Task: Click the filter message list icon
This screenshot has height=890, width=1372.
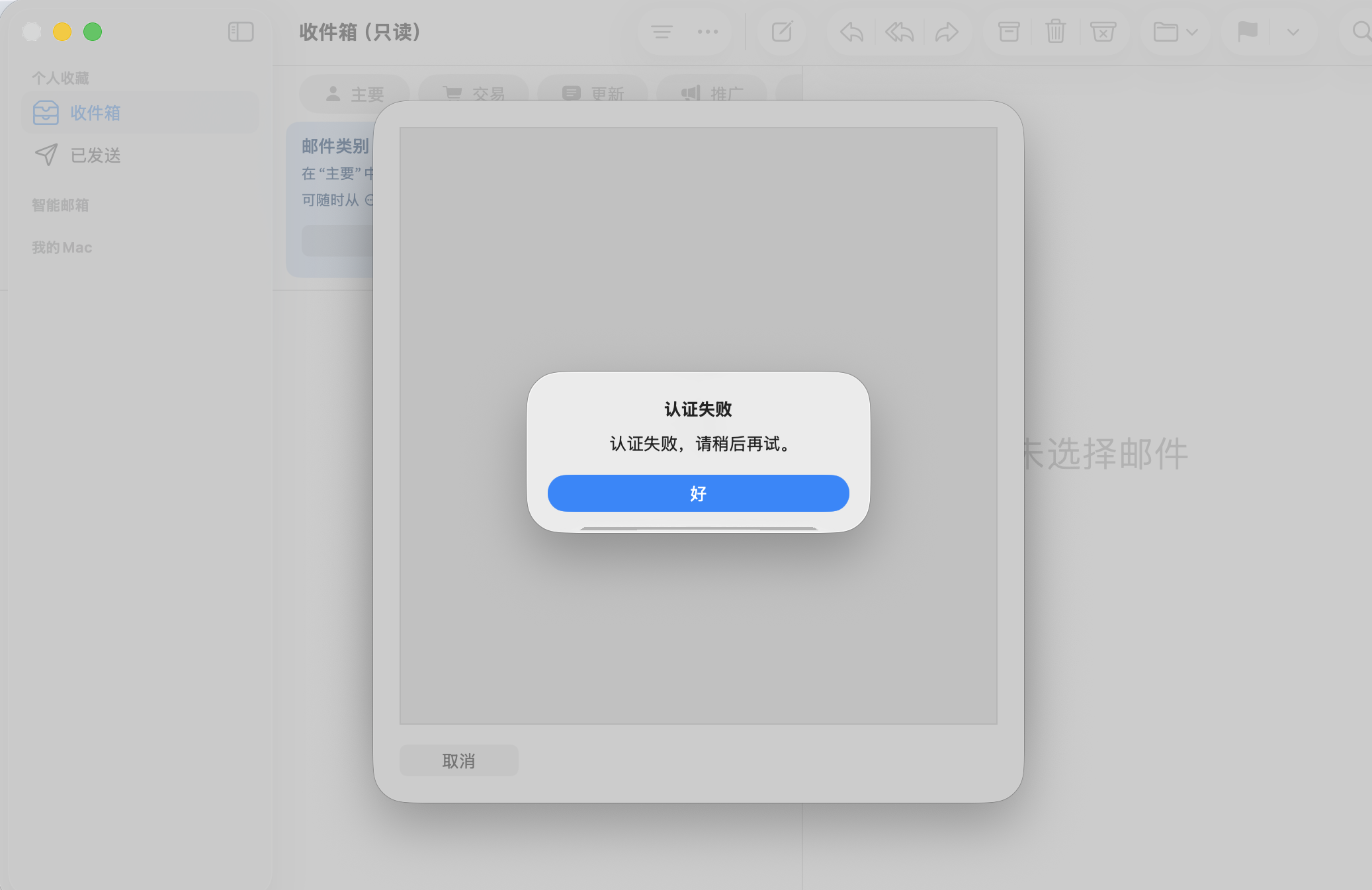Action: tap(662, 31)
